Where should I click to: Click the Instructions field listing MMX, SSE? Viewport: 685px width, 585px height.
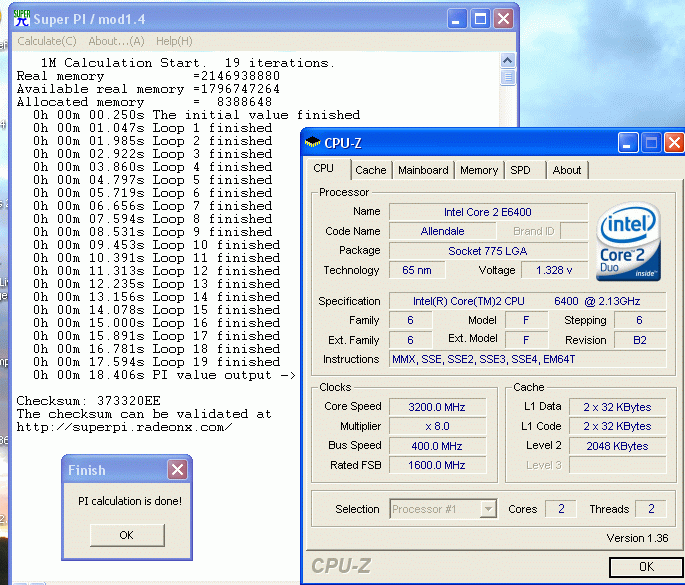click(x=527, y=359)
